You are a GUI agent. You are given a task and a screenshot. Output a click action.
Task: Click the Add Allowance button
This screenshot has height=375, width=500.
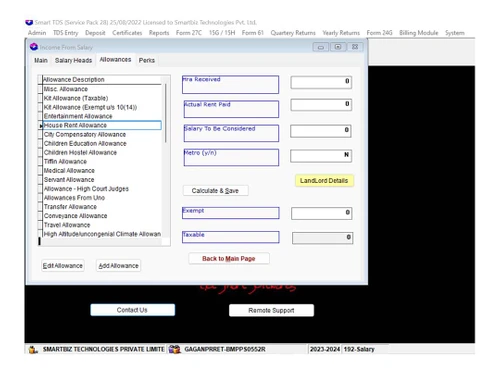coord(118,266)
